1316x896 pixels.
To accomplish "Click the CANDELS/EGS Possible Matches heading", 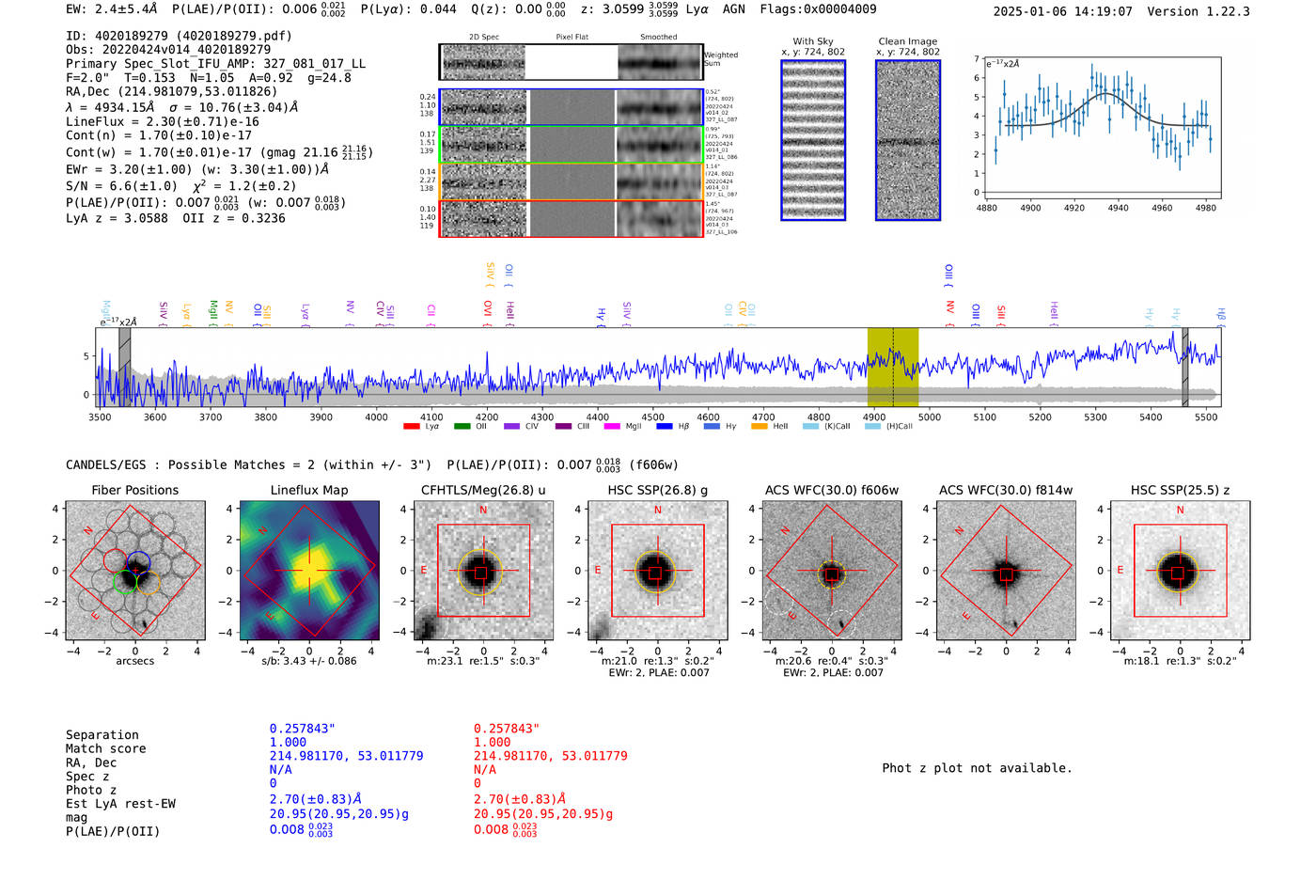I will (248, 464).
